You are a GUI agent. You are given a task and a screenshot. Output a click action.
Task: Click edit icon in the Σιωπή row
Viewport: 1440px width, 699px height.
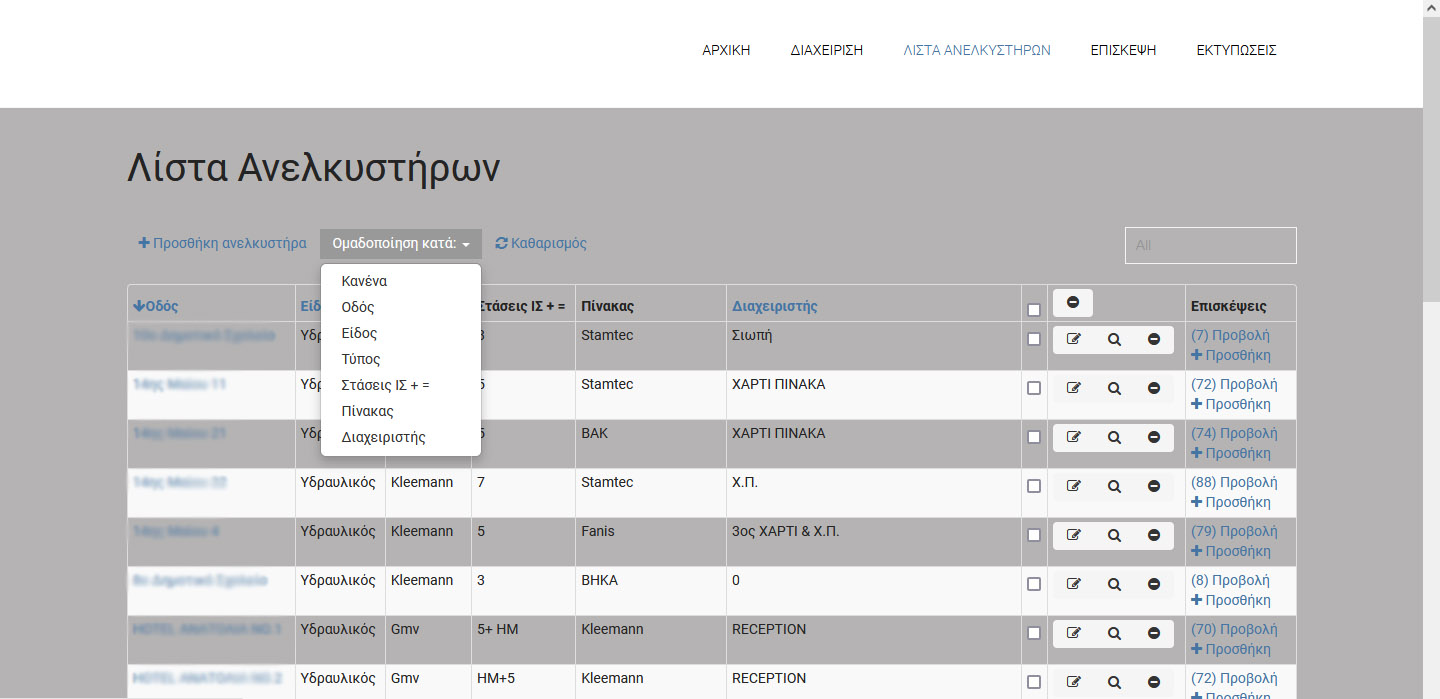1073,339
